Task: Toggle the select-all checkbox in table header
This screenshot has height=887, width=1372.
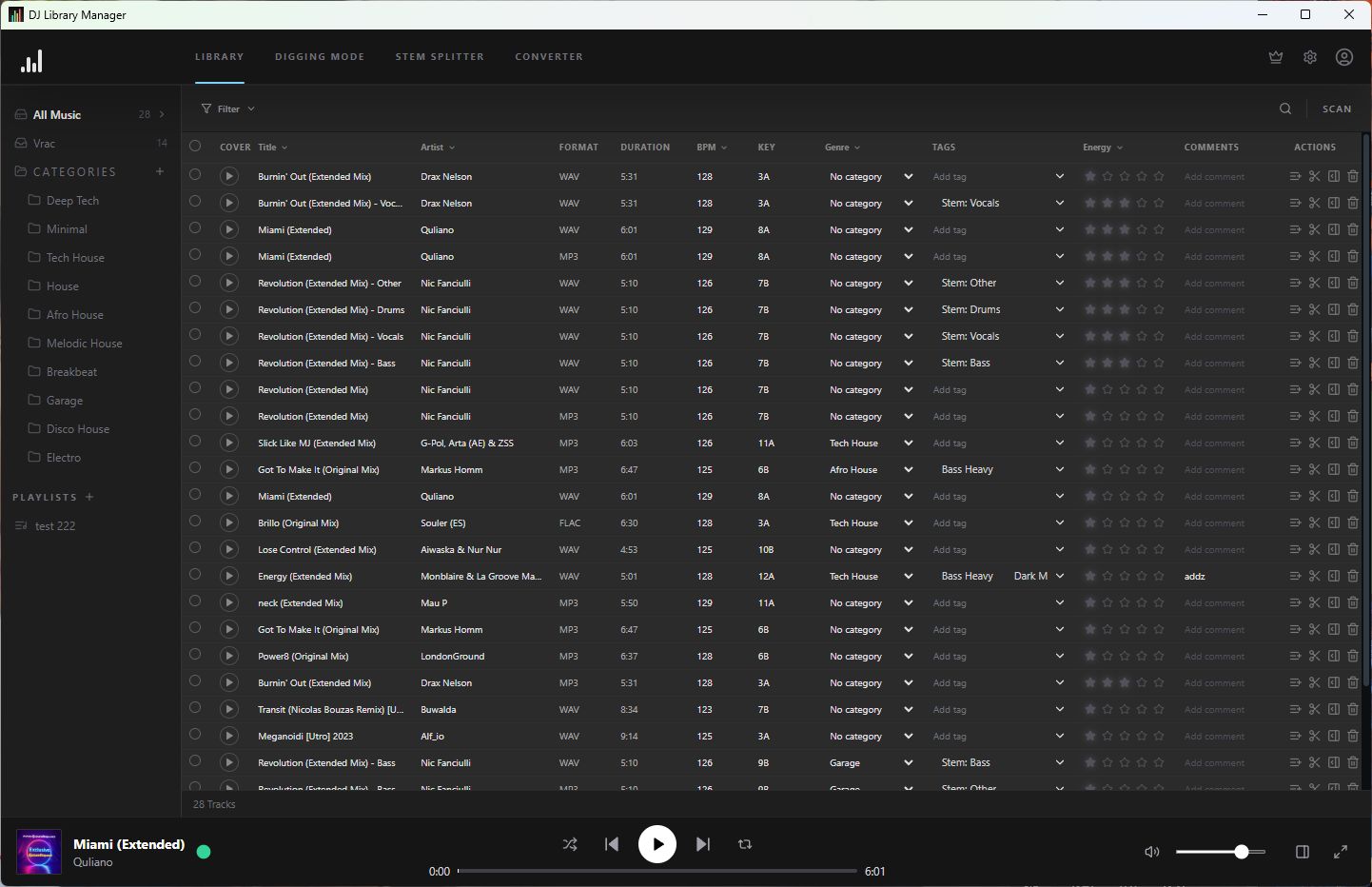Action: pyautogui.click(x=195, y=147)
